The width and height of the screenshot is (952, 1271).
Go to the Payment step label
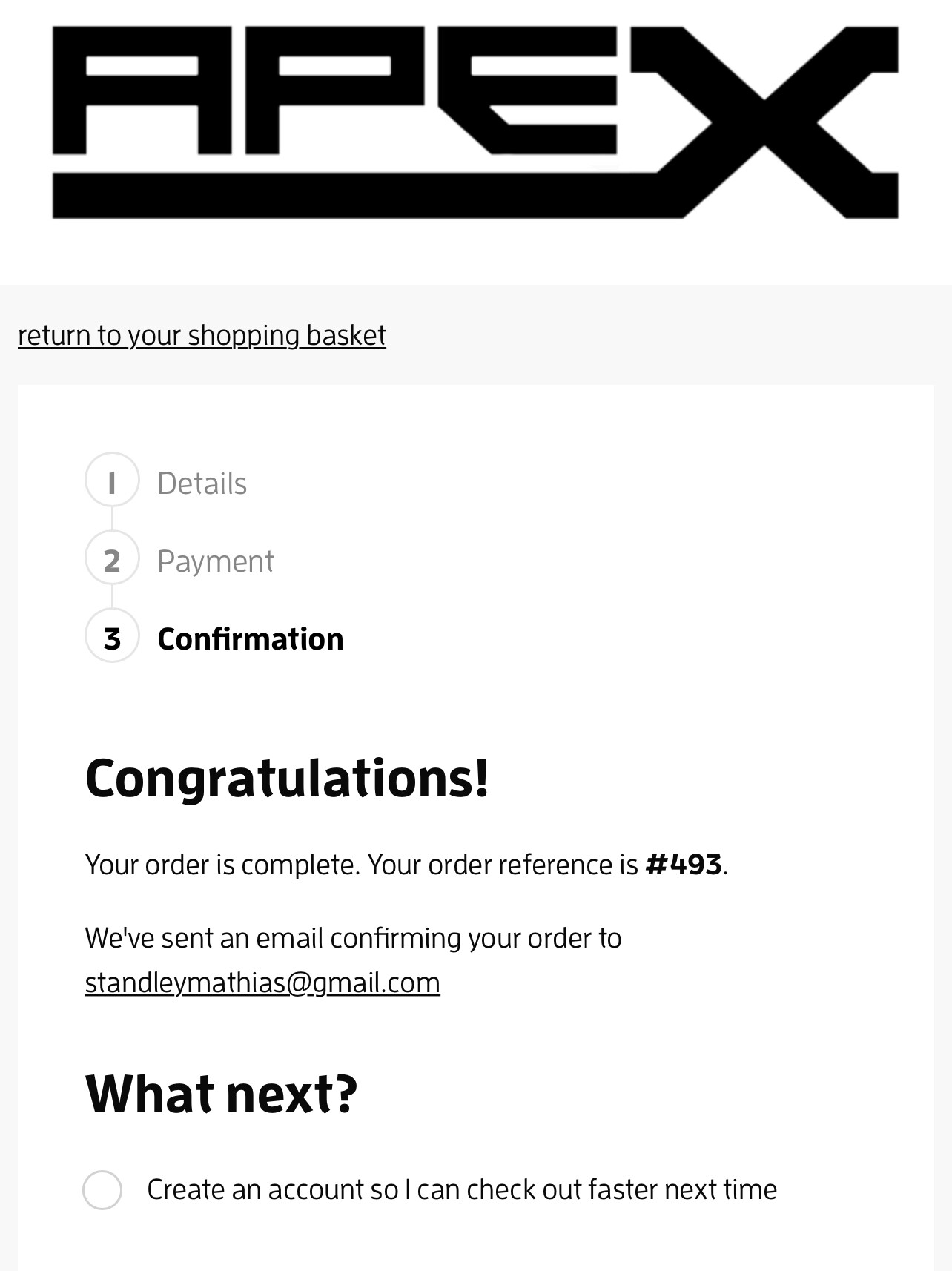point(215,561)
